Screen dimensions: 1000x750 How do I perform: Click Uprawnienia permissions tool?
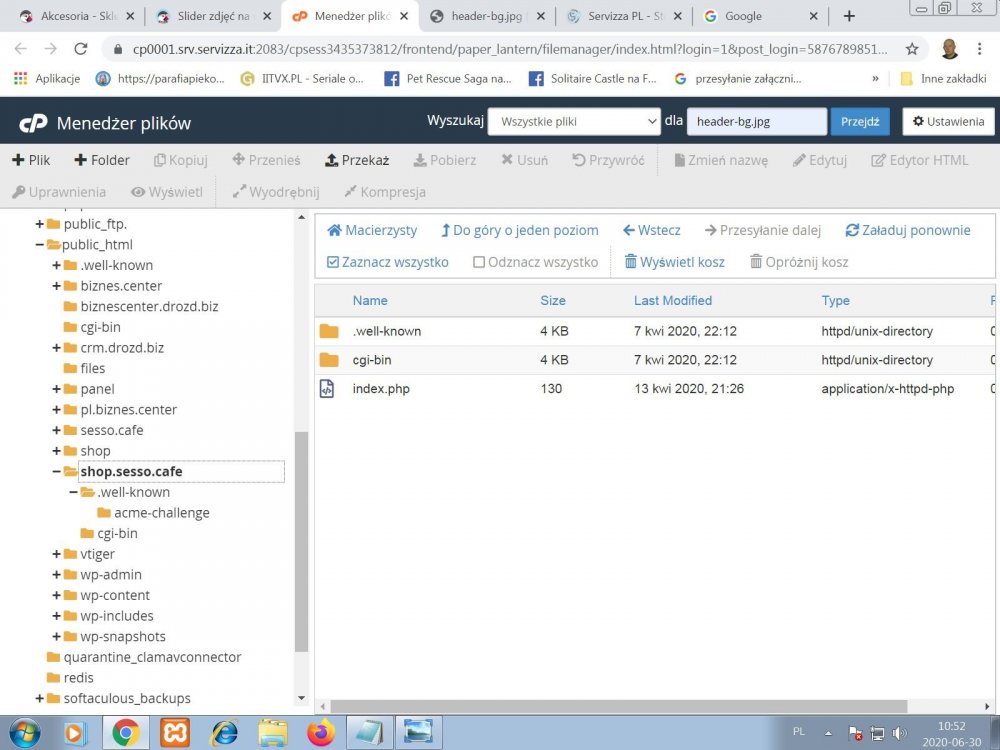click(x=59, y=192)
